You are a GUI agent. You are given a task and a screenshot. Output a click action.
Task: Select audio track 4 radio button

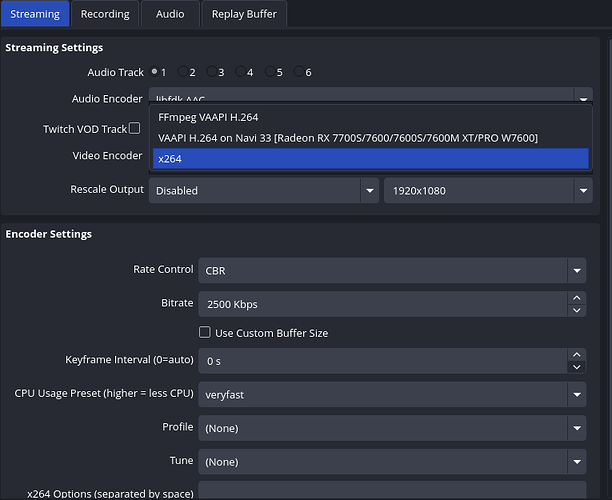[x=241, y=72]
